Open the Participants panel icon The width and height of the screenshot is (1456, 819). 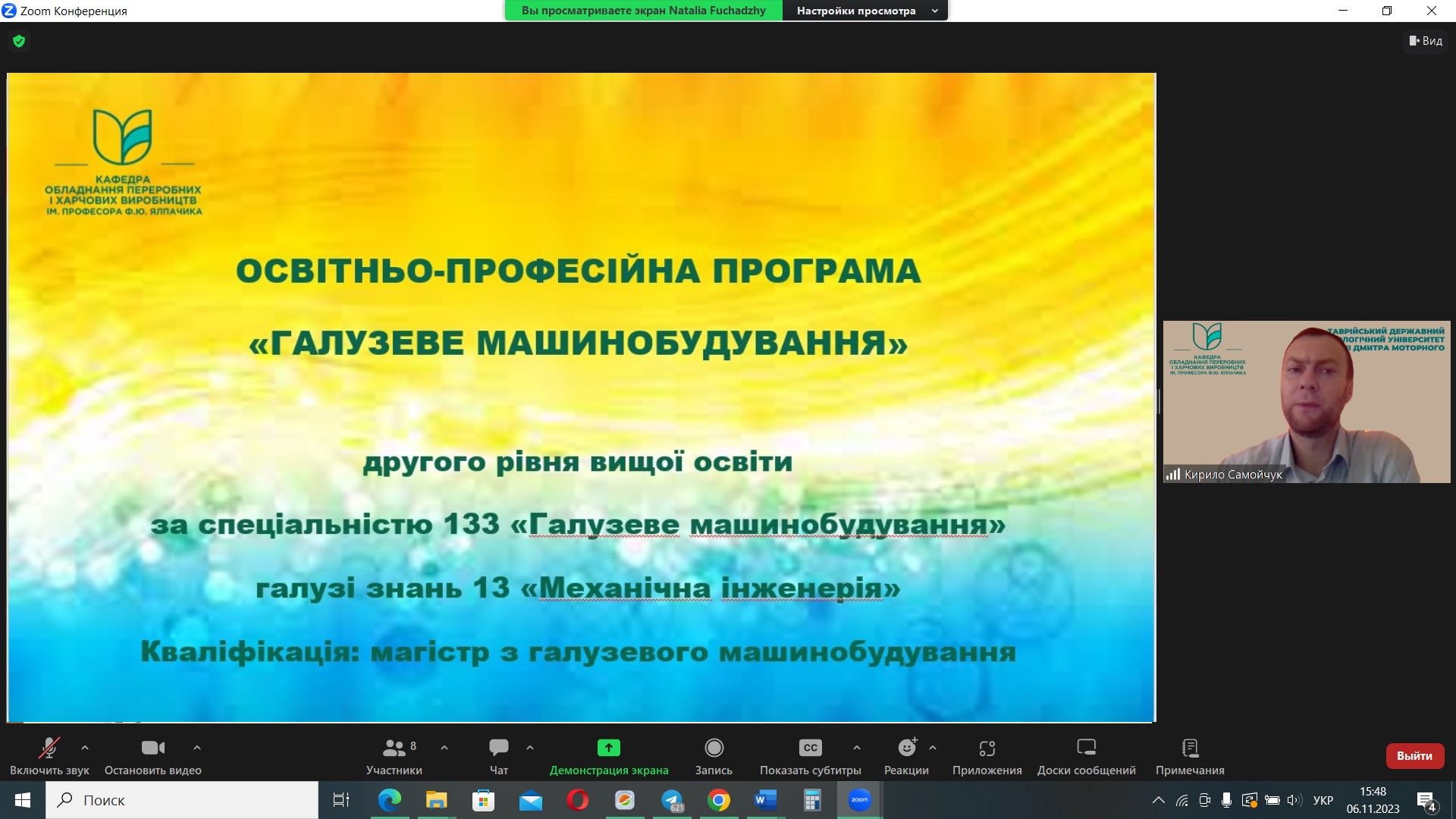click(394, 748)
